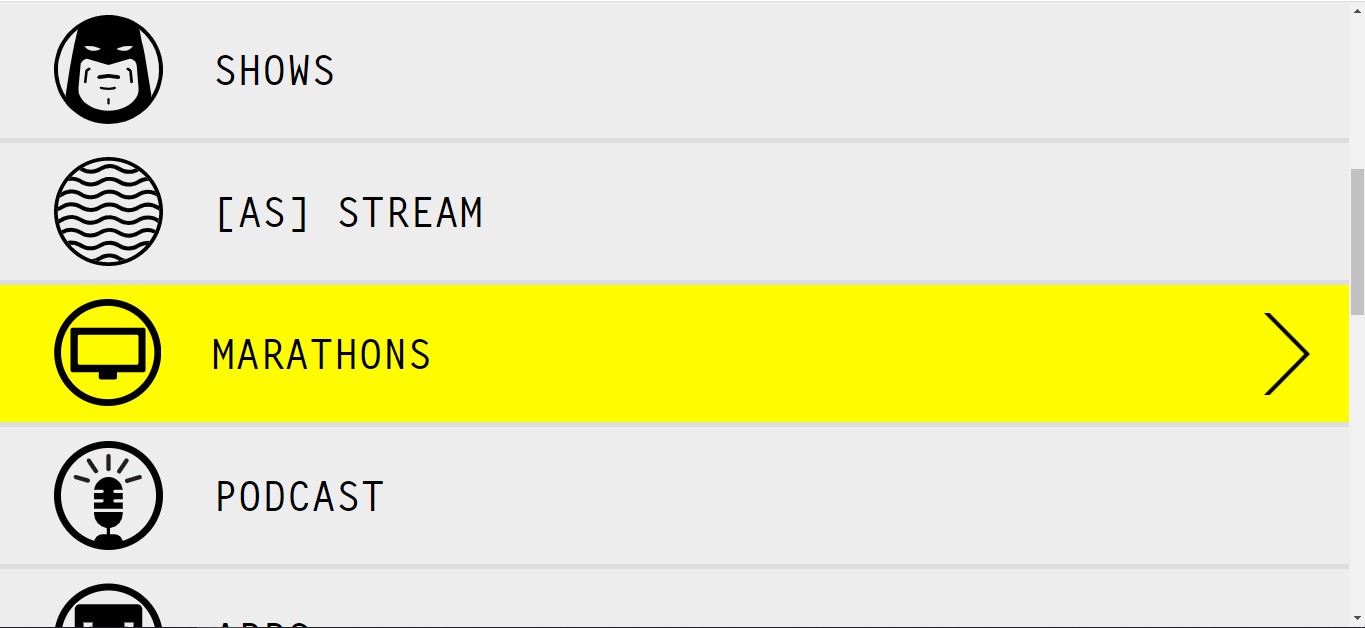The image size is (1365, 628).
Task: Click the vertical scrollbar thumb
Action: point(1357,242)
